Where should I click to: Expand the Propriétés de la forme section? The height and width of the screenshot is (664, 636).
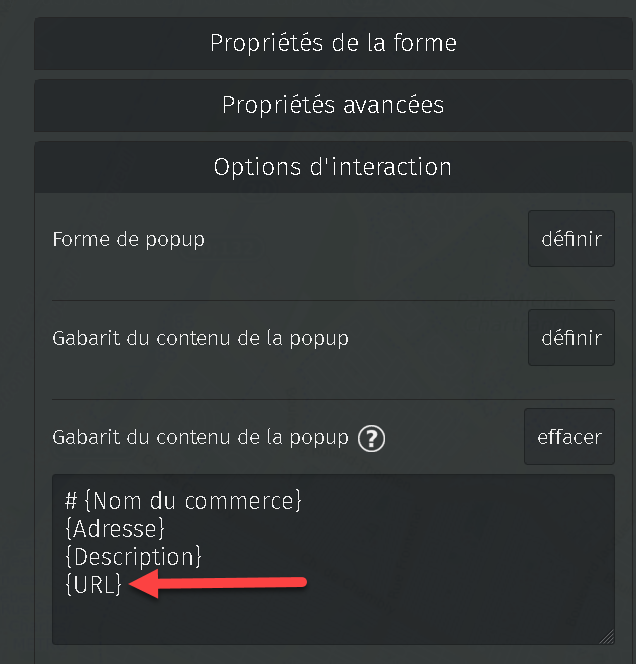click(333, 44)
